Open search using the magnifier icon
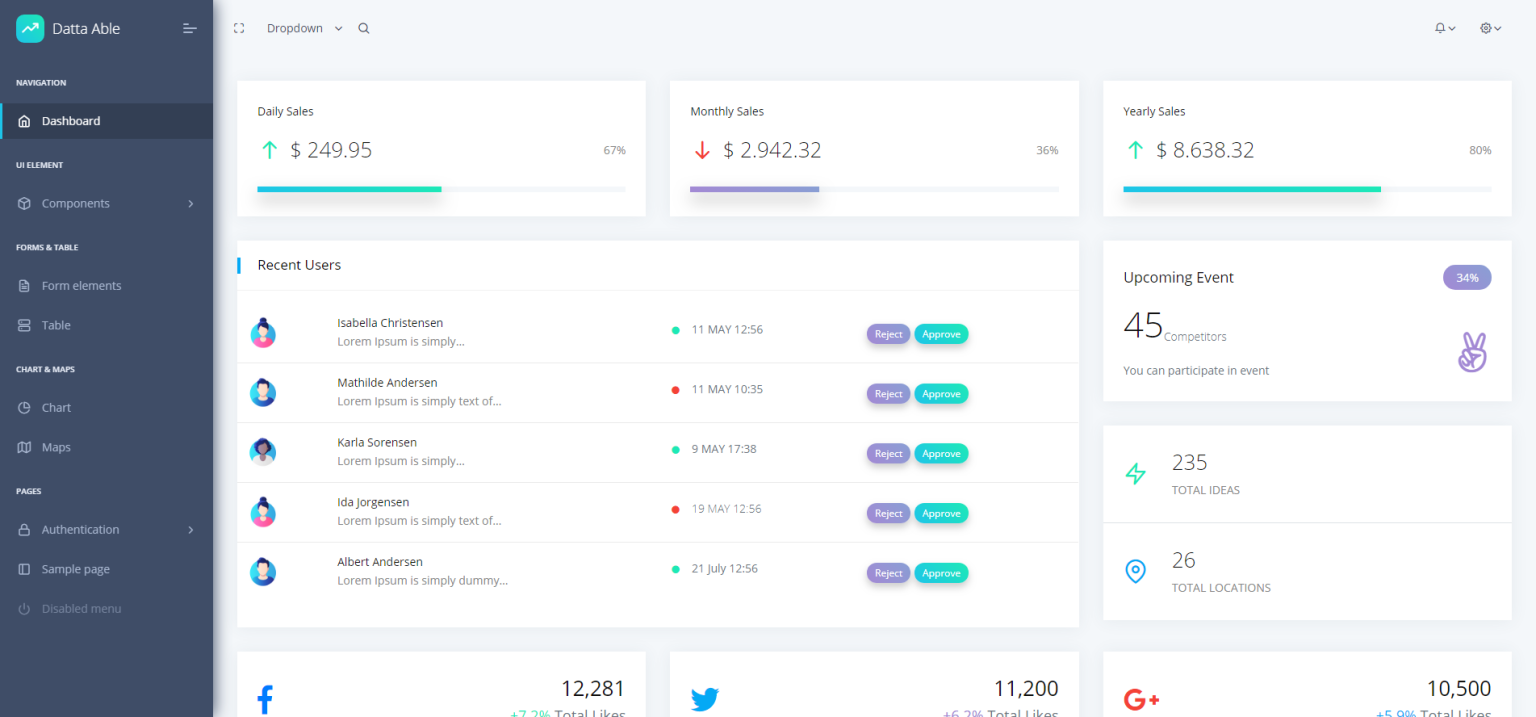The height and width of the screenshot is (717, 1536). coord(363,28)
